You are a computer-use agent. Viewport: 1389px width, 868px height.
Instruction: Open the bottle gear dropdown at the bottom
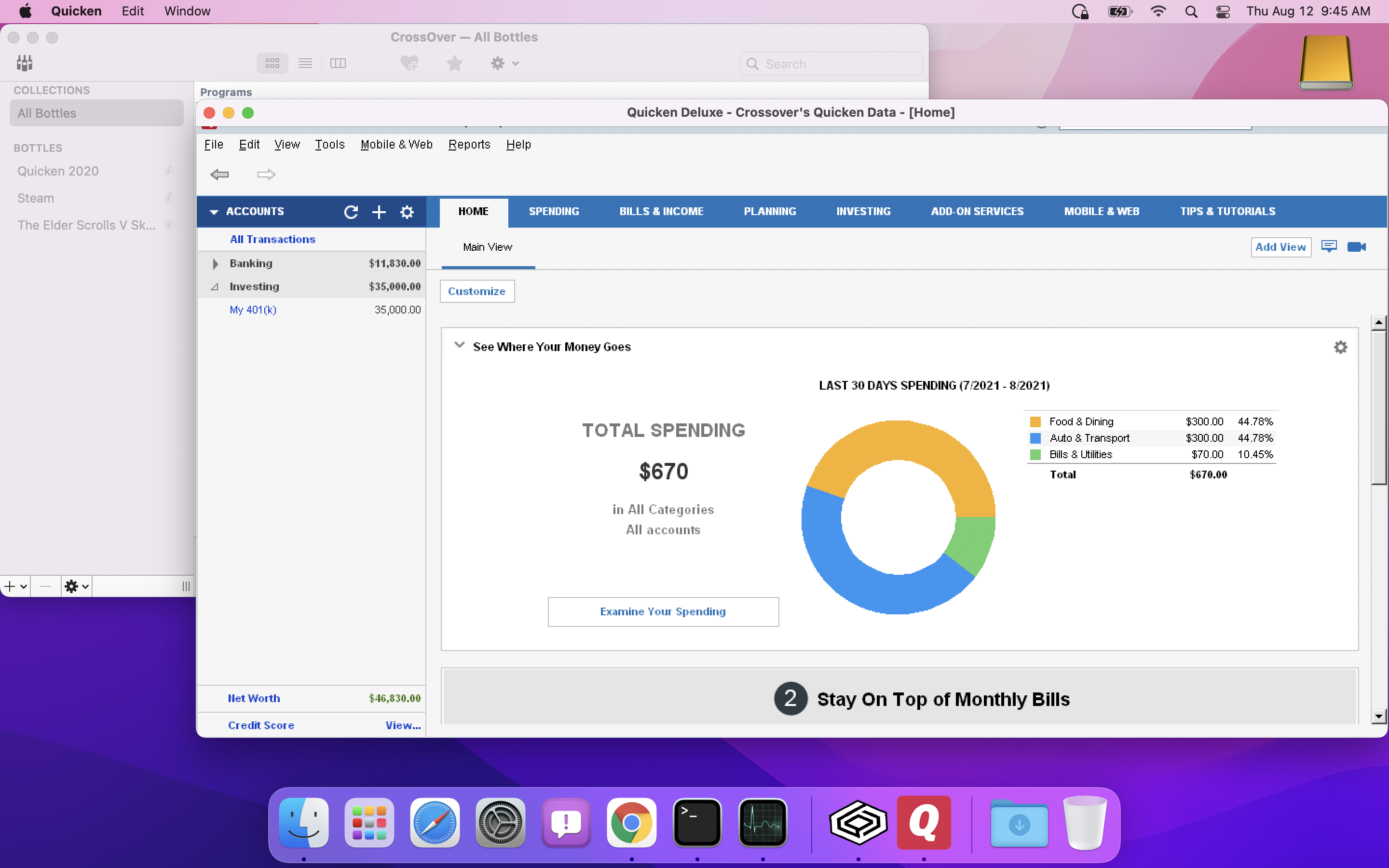coord(76,586)
